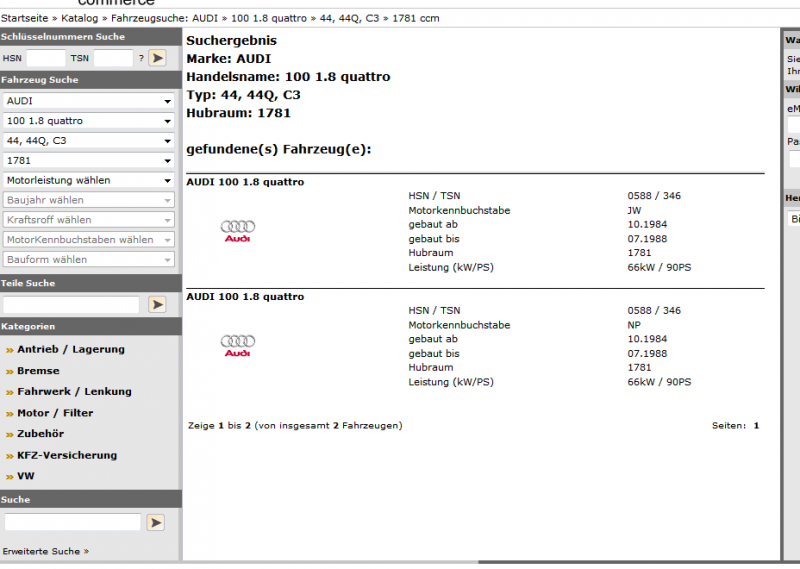Viewport: 800px width, 569px height.
Task: Select page 1 in Seiten pagination
Action: tap(757, 426)
